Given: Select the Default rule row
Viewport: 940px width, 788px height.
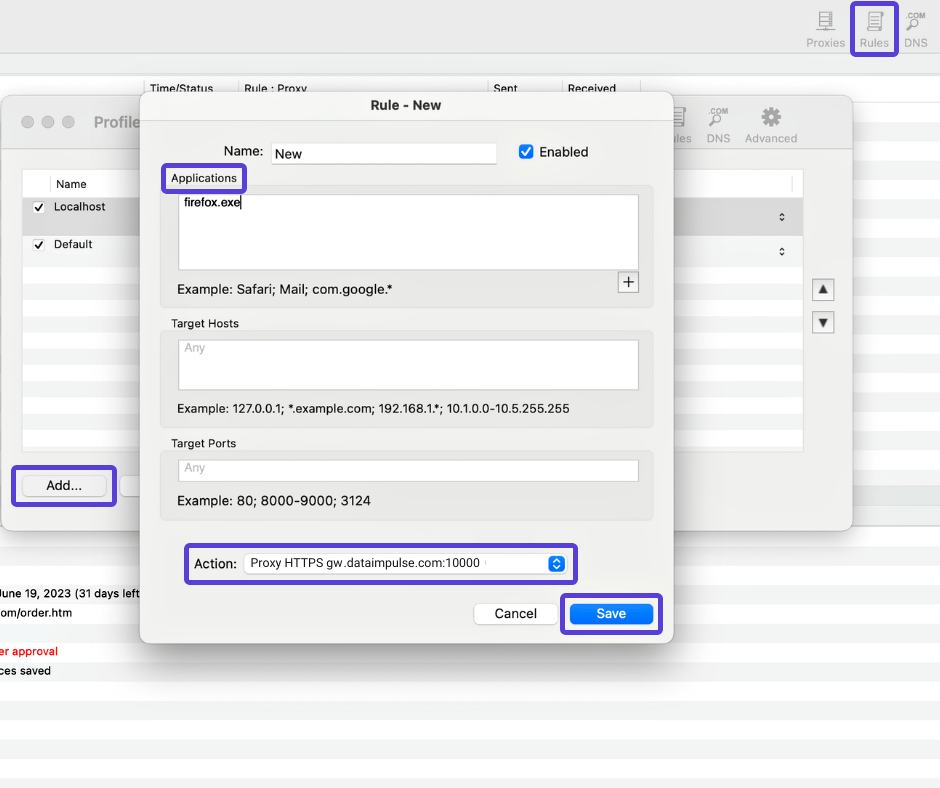Looking at the screenshot, I should pyautogui.click(x=82, y=251).
